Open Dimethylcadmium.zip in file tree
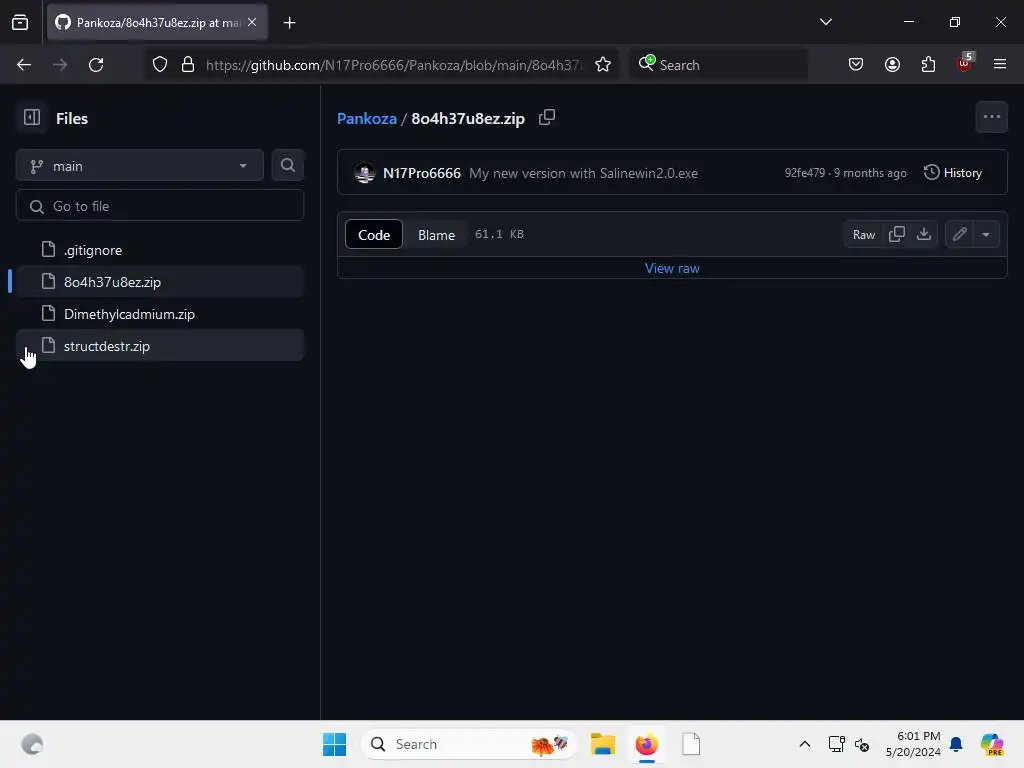 [160, 313]
